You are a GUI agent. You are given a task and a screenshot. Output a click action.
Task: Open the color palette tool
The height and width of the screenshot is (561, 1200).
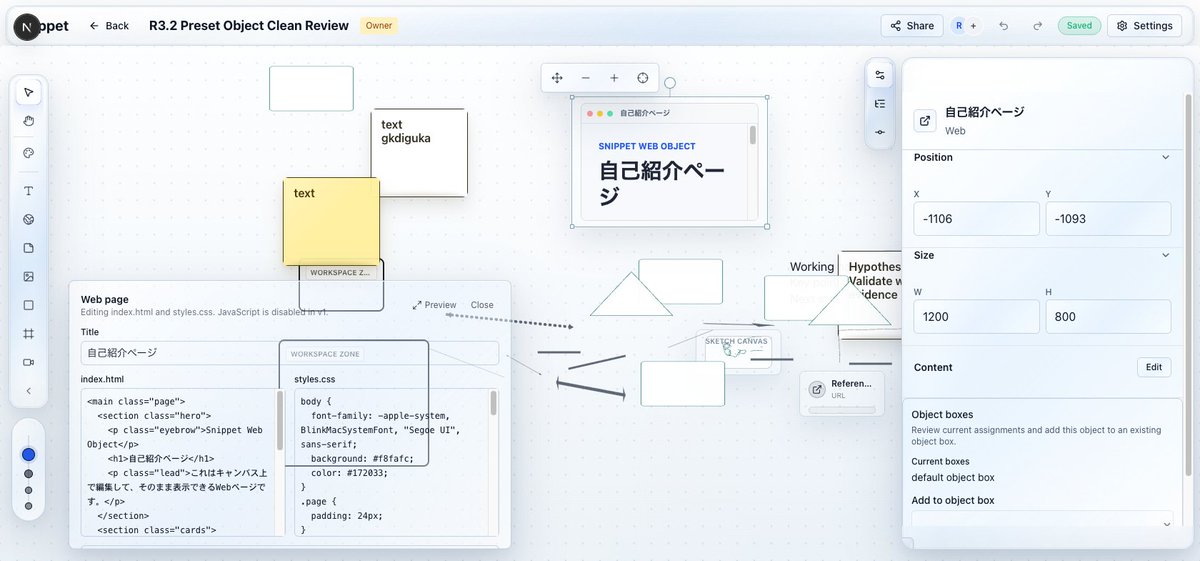pyautogui.click(x=28, y=153)
